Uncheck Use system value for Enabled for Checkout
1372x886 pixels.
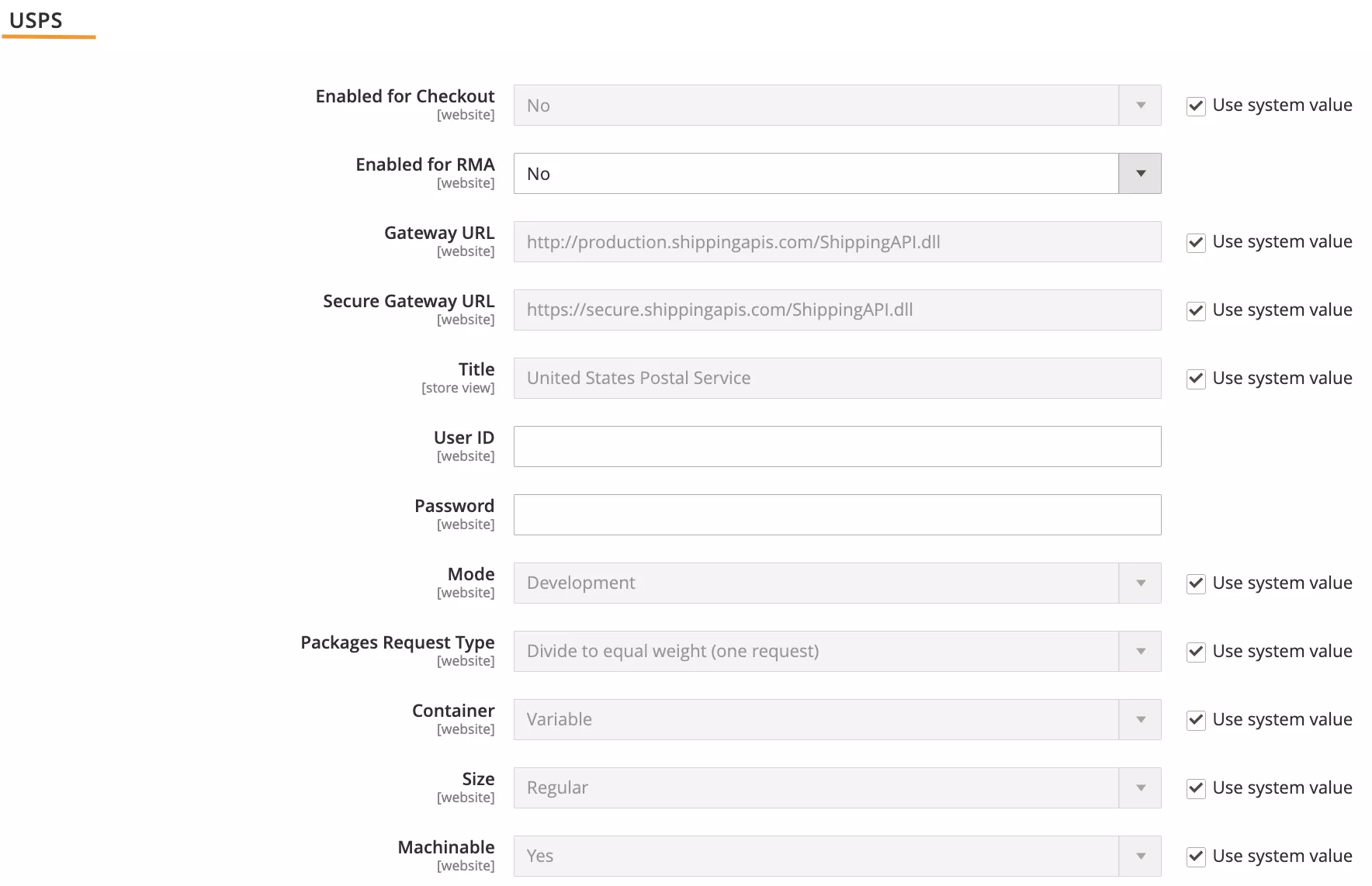(1196, 106)
